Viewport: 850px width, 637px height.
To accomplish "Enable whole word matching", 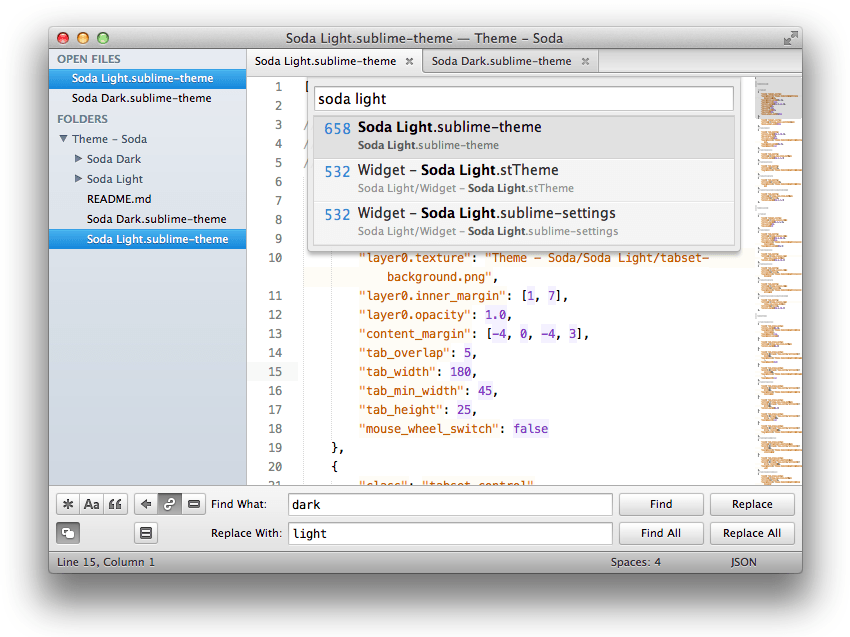I will (x=115, y=504).
